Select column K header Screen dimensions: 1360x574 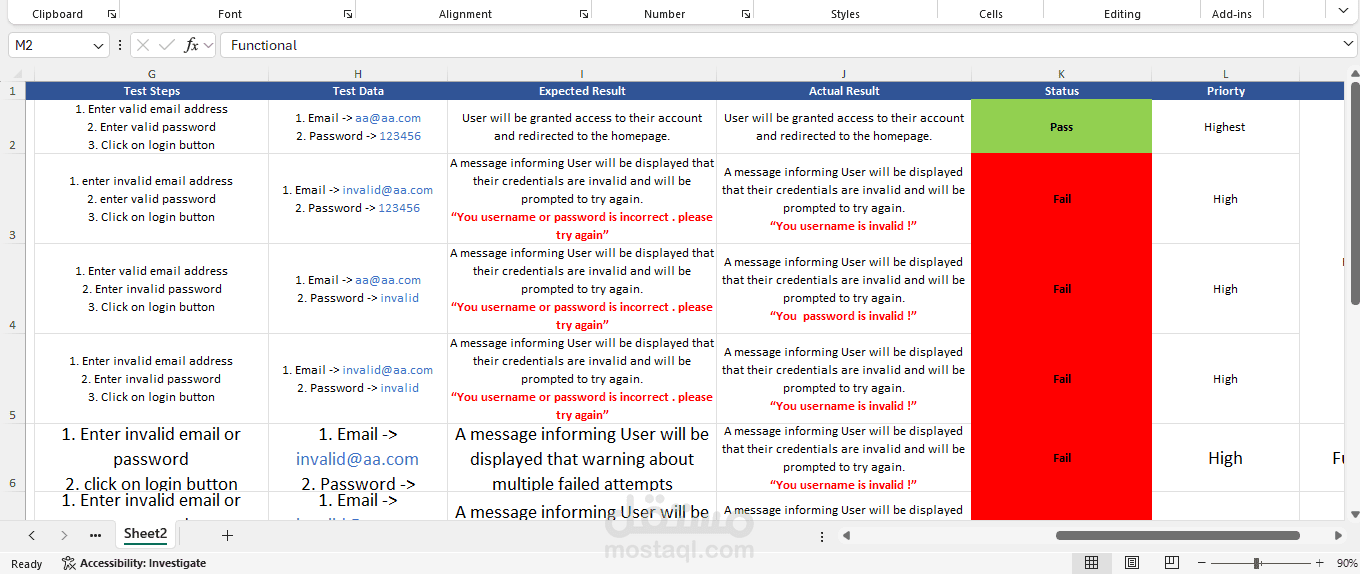(x=1061, y=74)
